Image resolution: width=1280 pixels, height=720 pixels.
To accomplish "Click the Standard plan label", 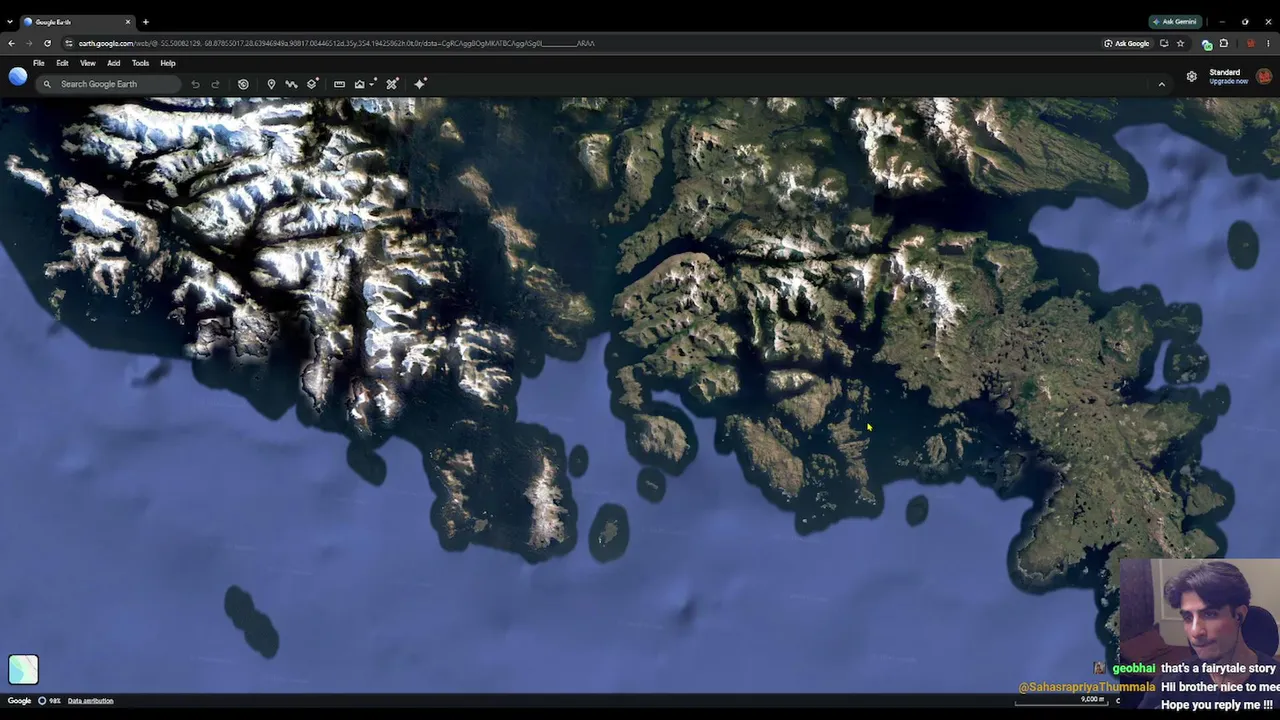I will (x=1225, y=72).
